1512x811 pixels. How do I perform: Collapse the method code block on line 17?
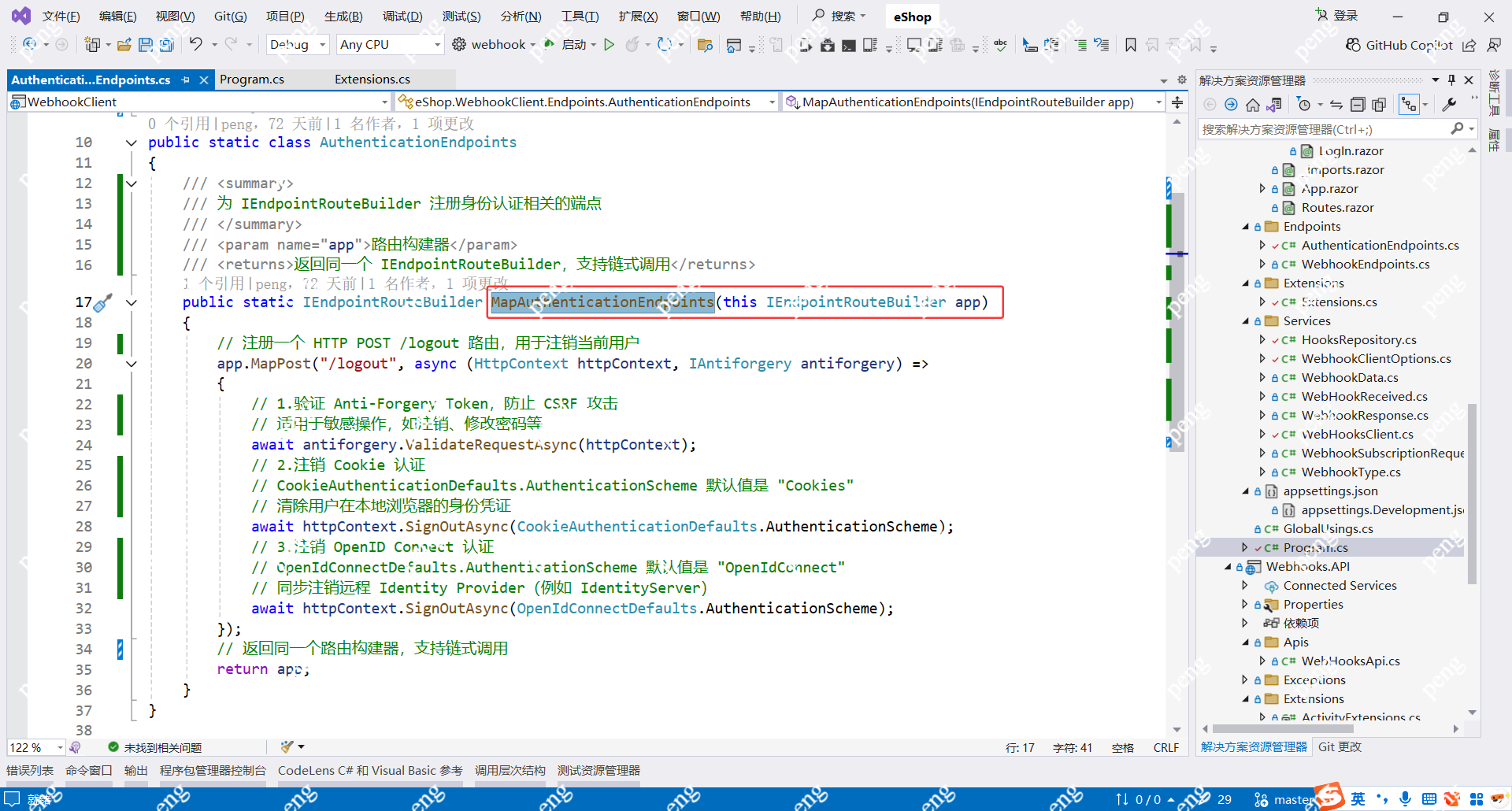coord(132,302)
